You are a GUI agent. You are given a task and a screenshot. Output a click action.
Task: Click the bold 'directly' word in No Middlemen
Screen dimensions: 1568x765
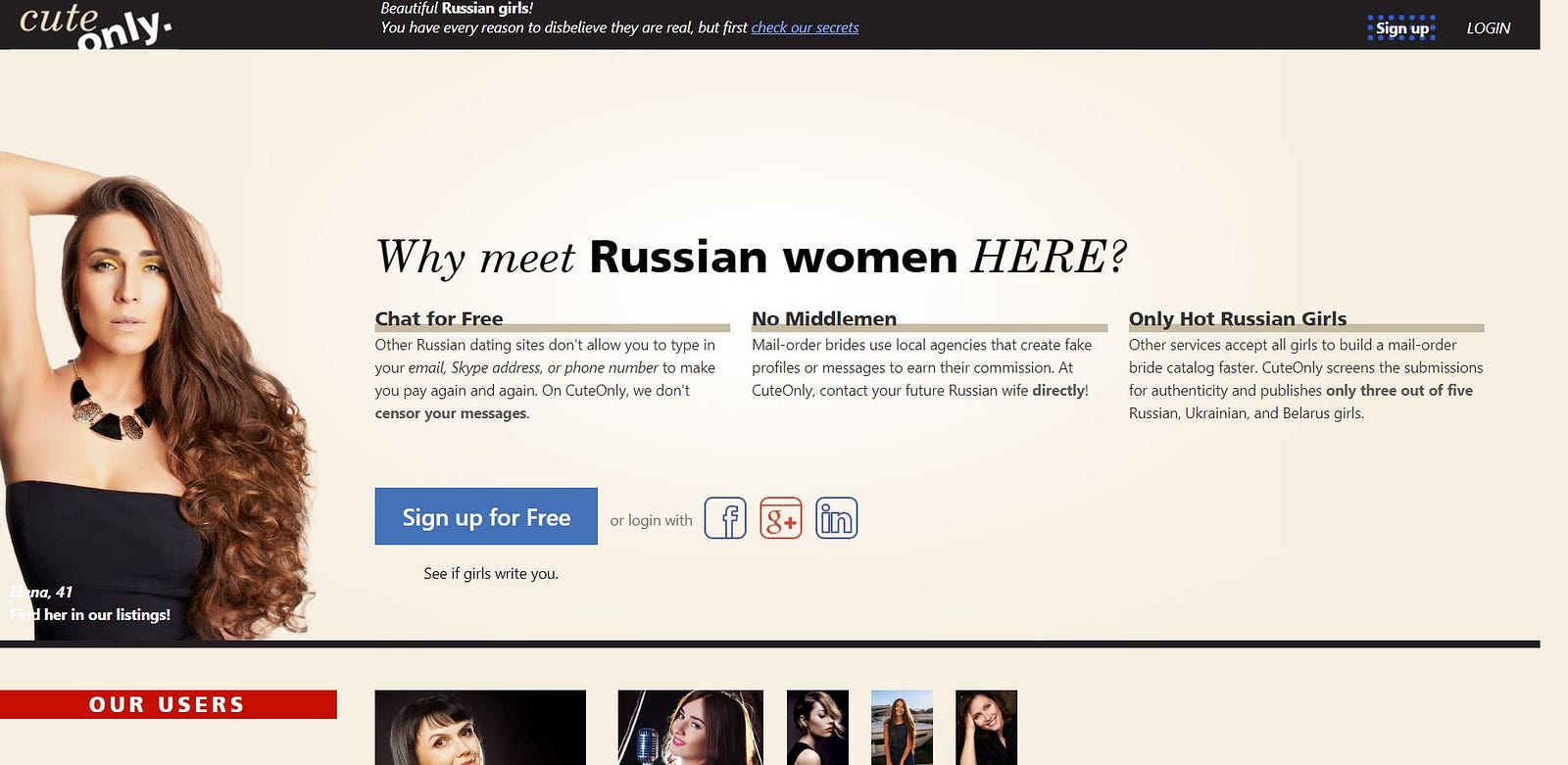[1058, 390]
